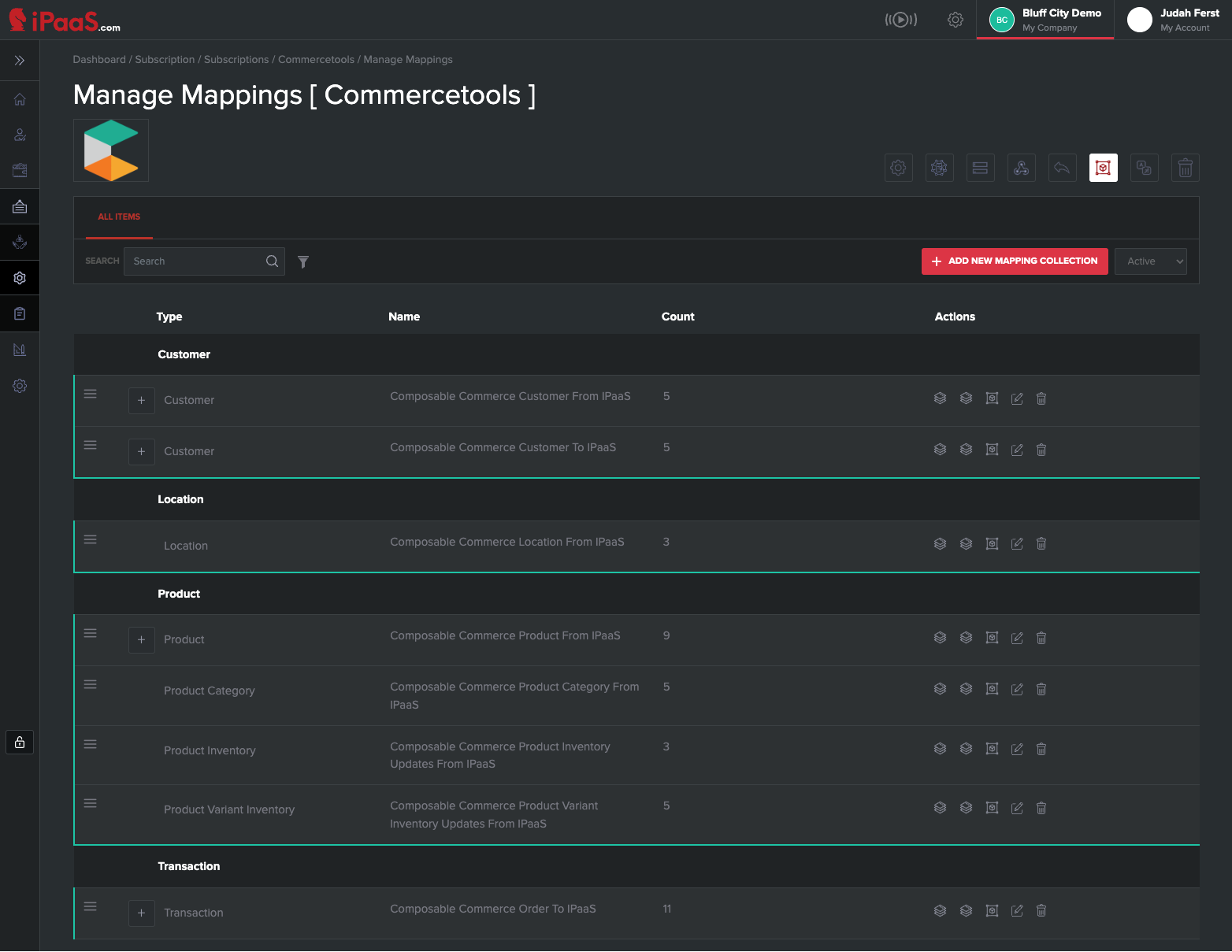Delete Composable Commerce Order To iPaaS mapping

(1041, 910)
